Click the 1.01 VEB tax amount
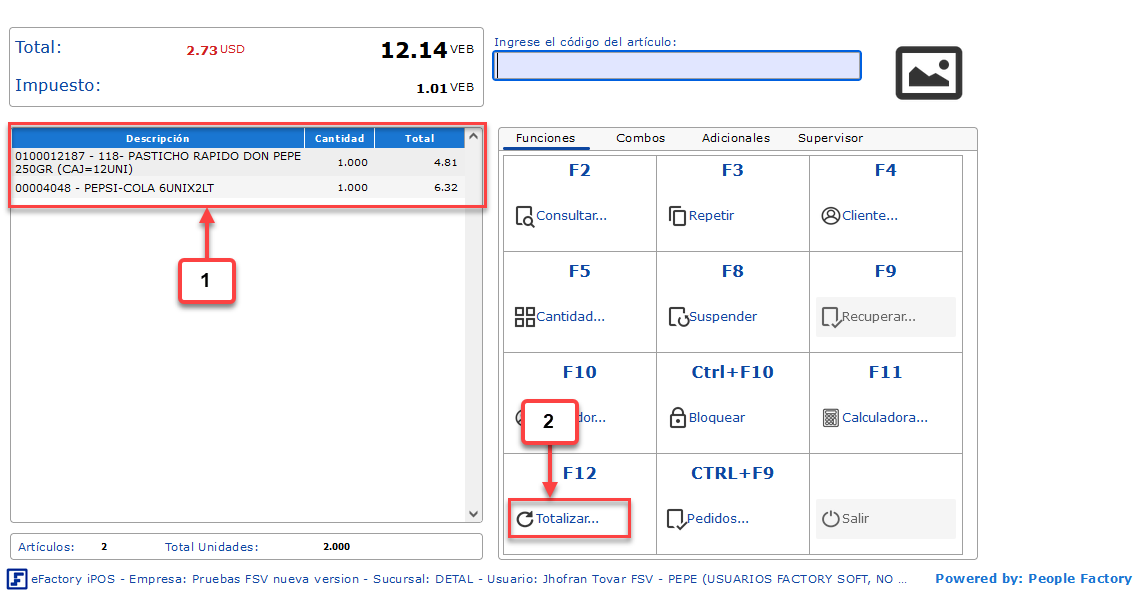Image resolution: width=1142 pixels, height=594 pixels. click(x=444, y=88)
